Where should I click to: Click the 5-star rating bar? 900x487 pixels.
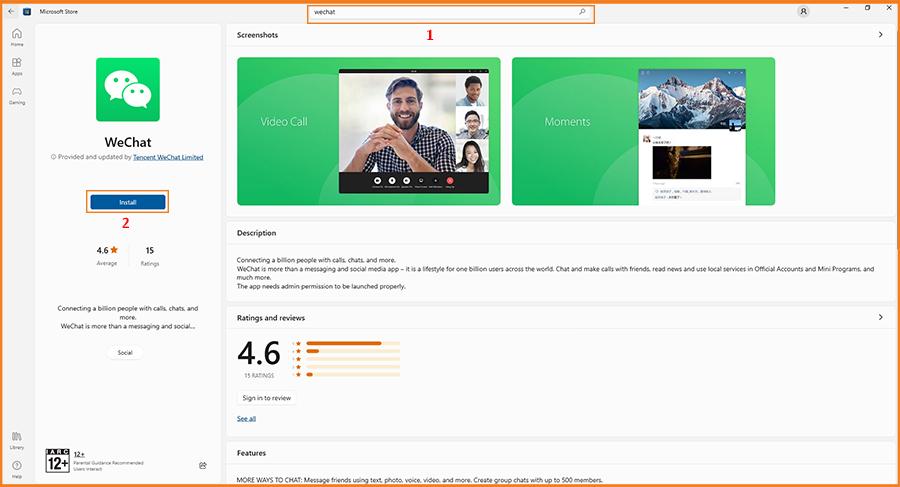pos(352,343)
